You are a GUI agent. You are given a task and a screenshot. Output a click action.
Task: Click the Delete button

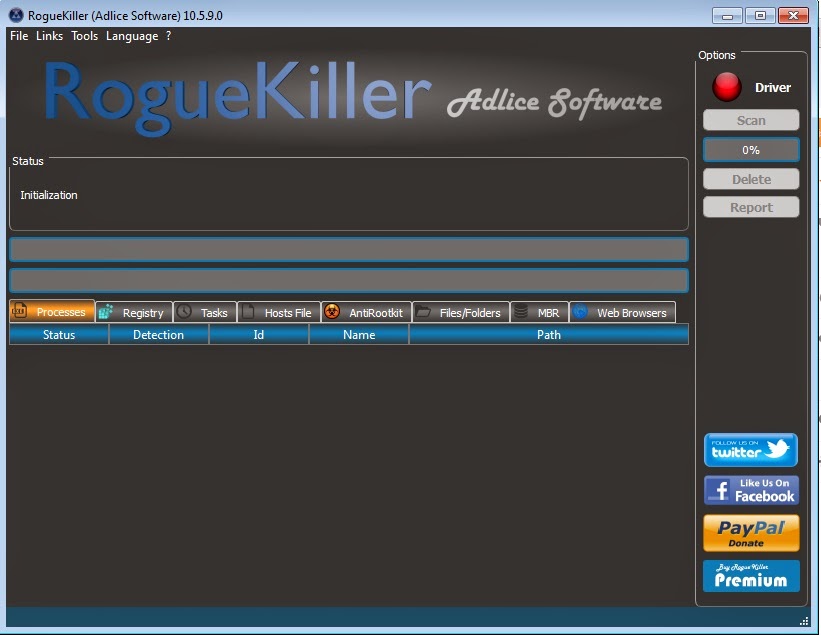pos(751,179)
